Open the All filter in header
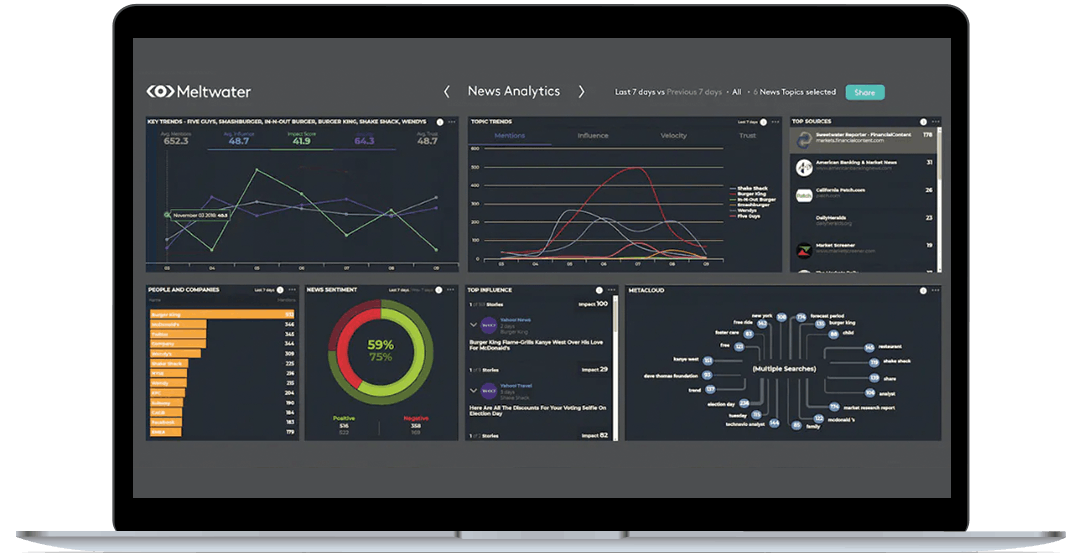 [736, 92]
